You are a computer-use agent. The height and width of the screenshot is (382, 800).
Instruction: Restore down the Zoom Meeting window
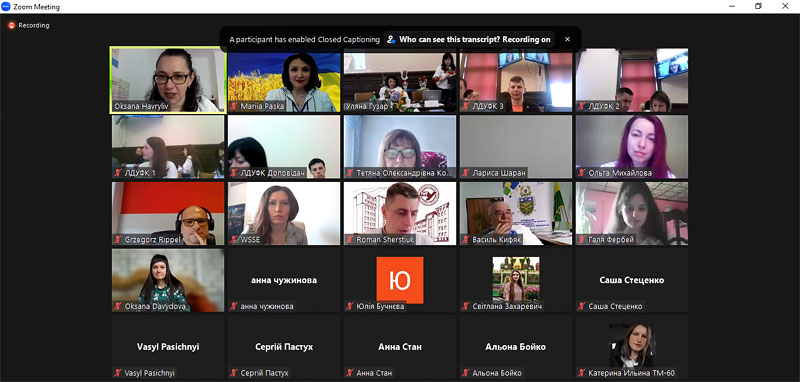758,6
